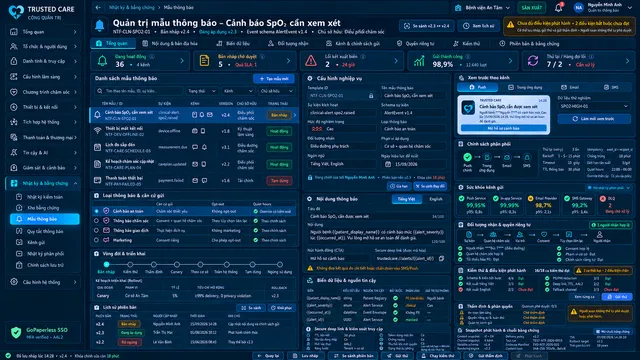This screenshot has width=640, height=360.
Task: Open the Bệnh viện An Tâm facility dropdown
Action: [x=482, y=7]
